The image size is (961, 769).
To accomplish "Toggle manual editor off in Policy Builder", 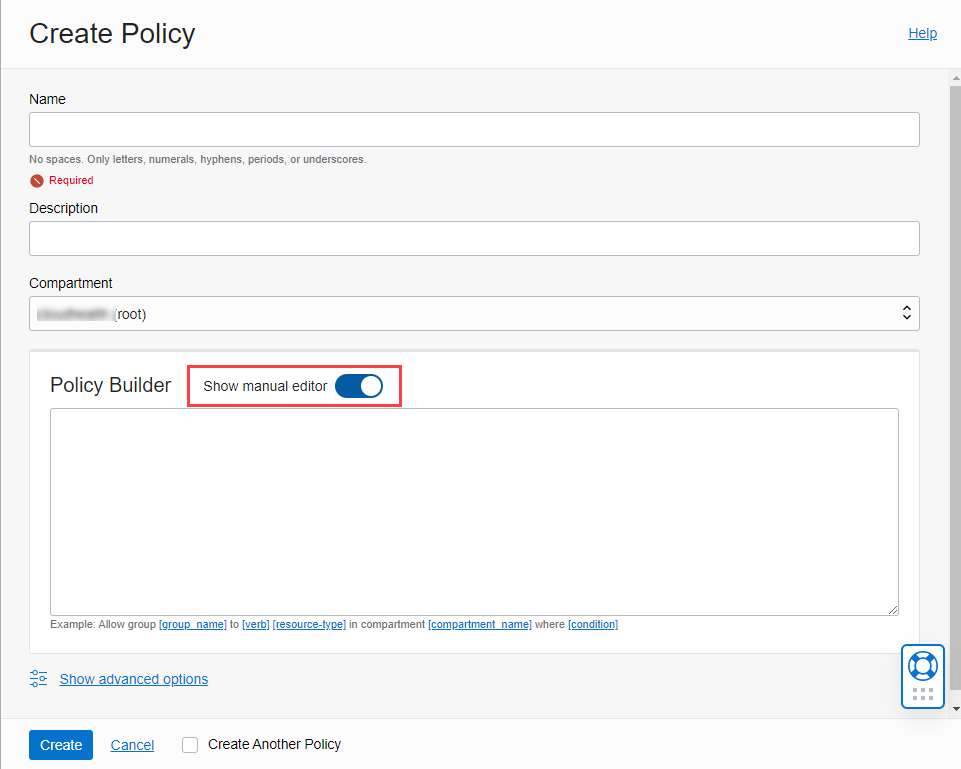I will click(x=359, y=386).
